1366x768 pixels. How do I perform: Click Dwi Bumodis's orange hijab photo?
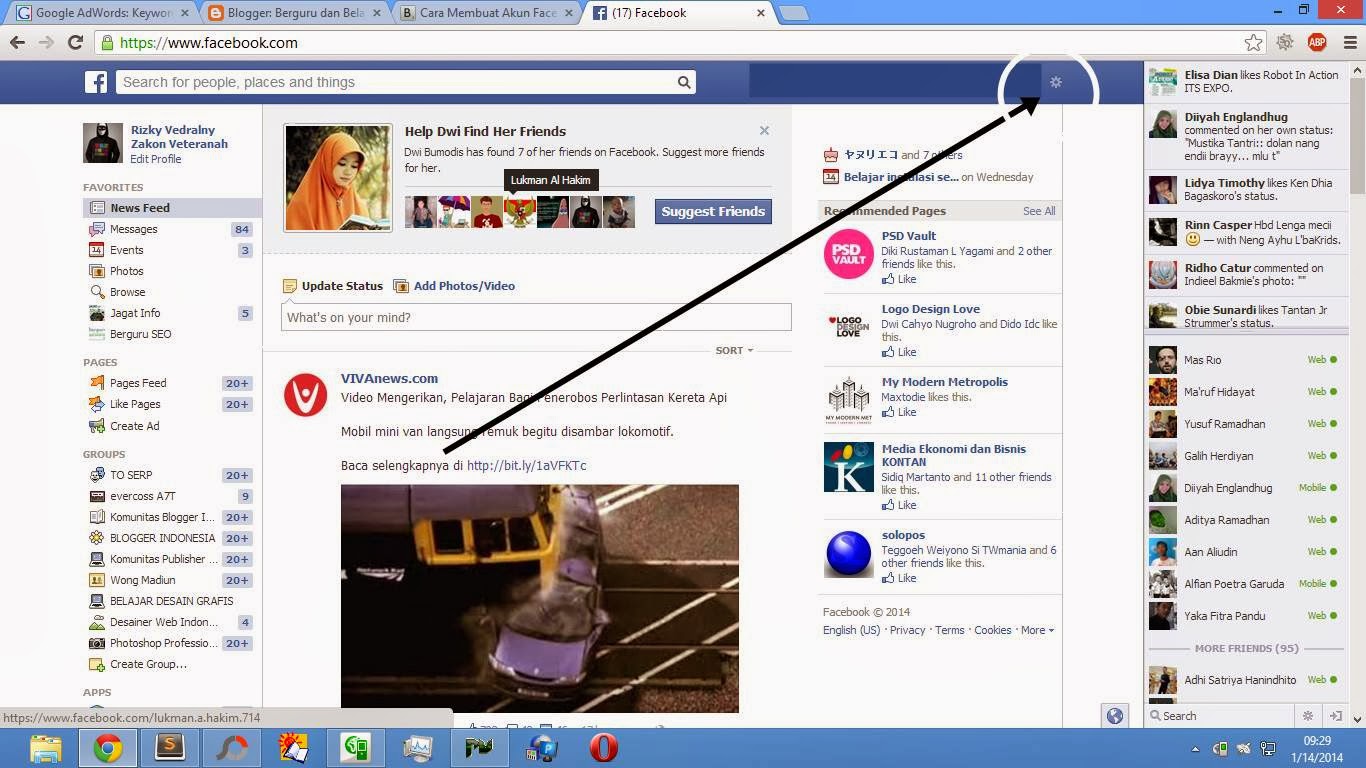338,178
